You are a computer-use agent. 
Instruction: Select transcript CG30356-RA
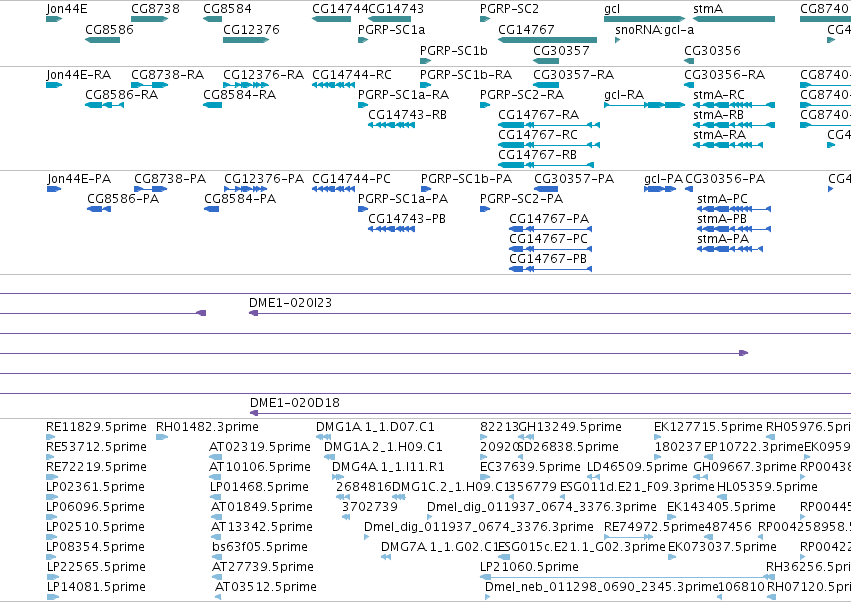point(725,74)
